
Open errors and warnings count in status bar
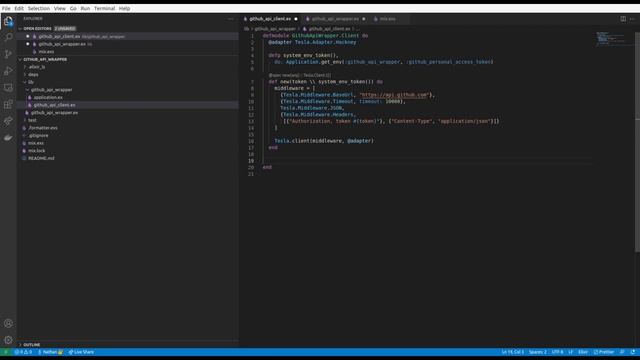pos(23,352)
